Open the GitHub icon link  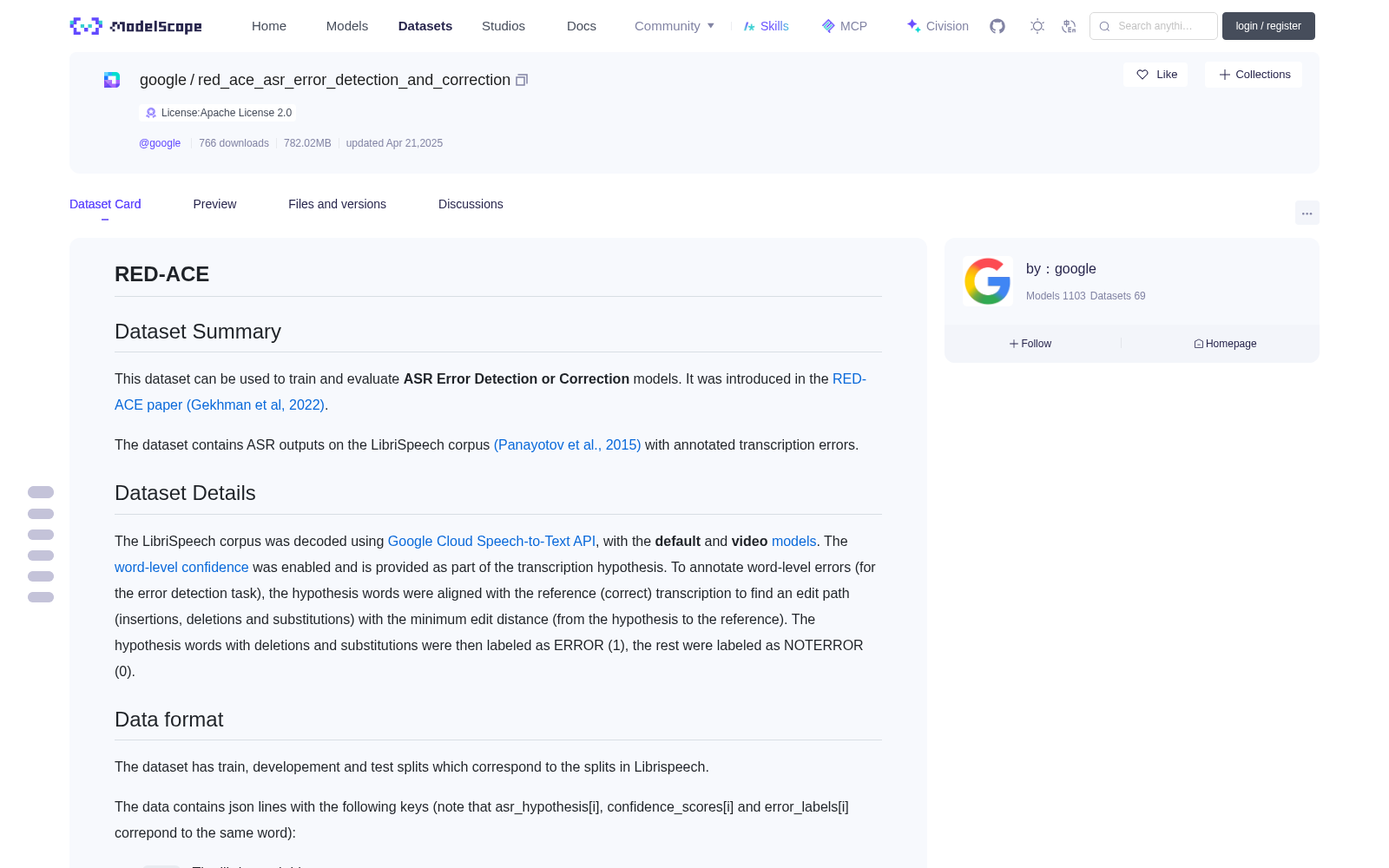tap(997, 26)
